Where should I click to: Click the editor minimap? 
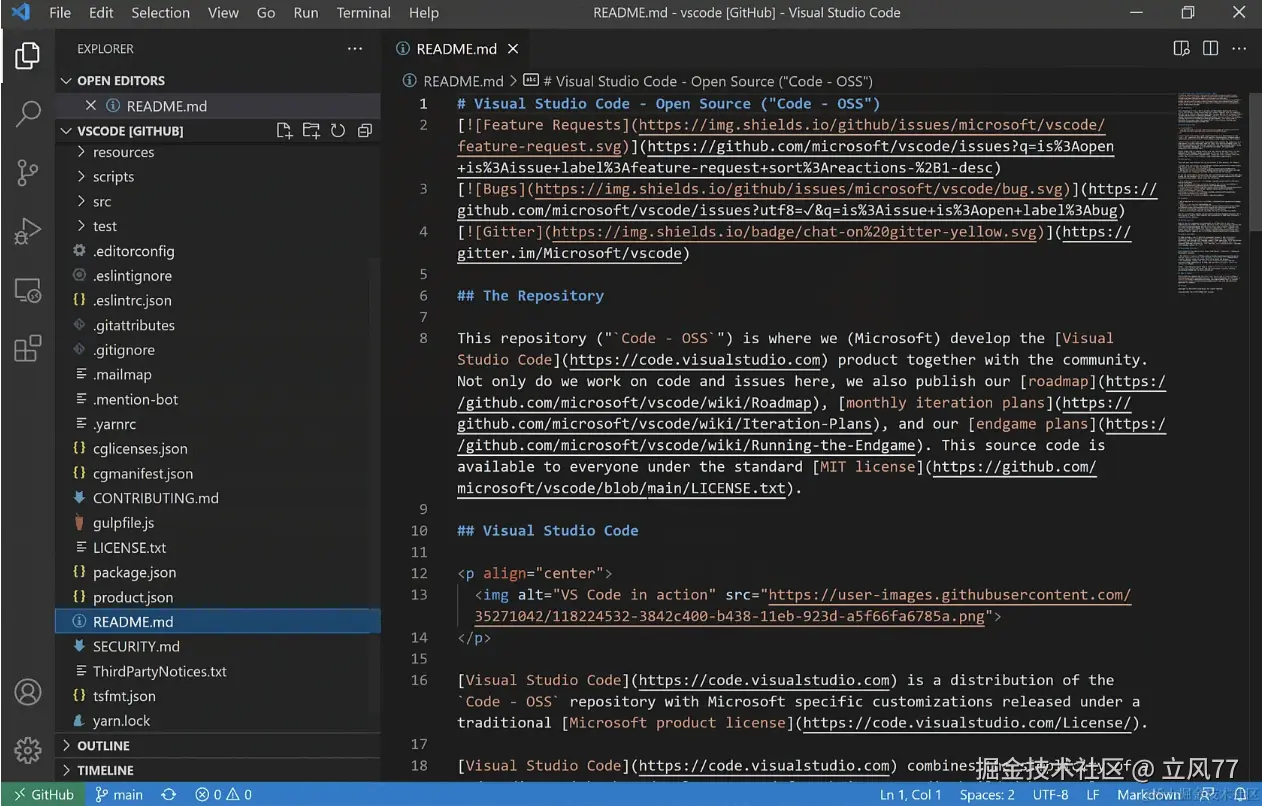(1210, 195)
